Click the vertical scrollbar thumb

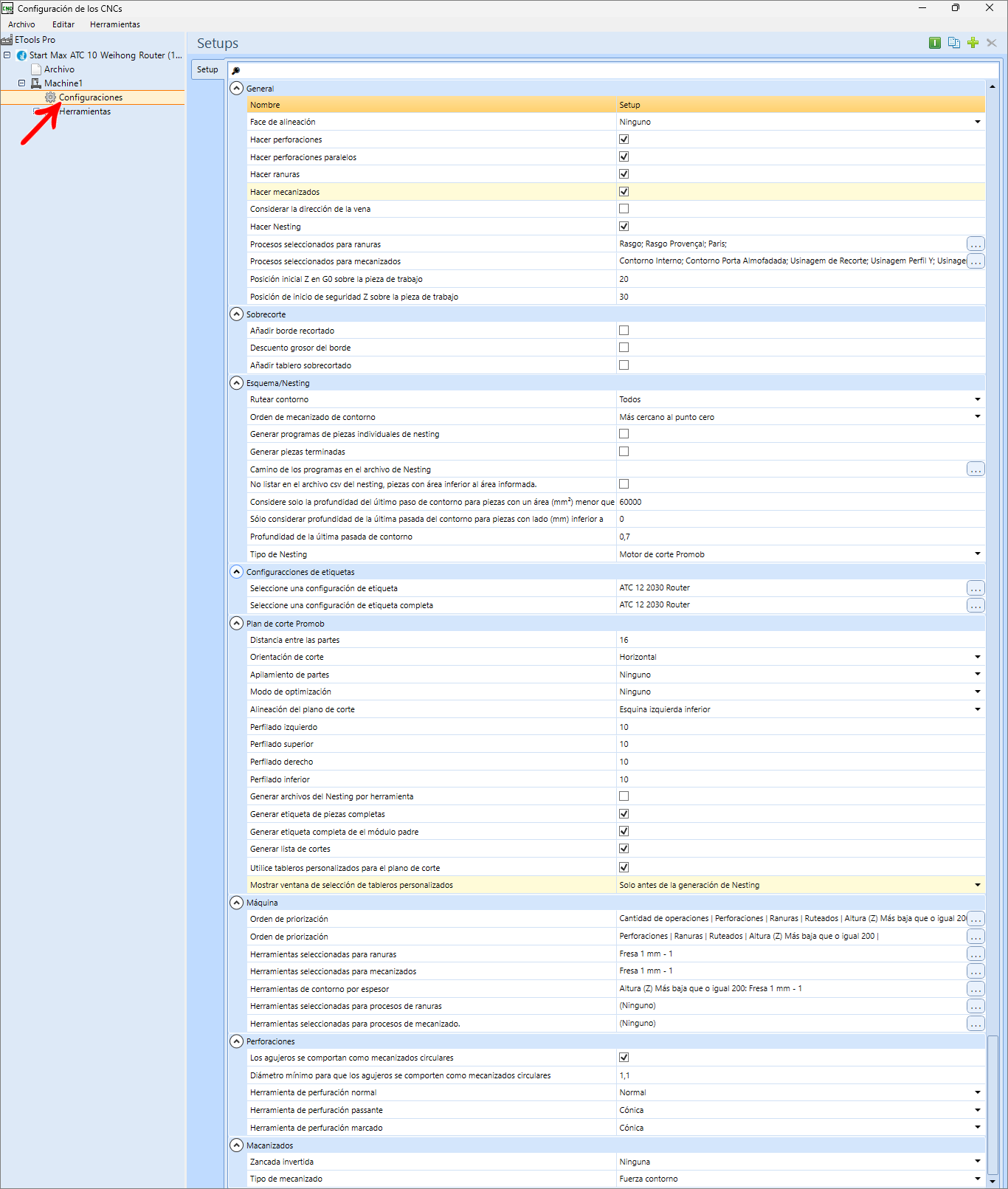[x=993, y=1104]
